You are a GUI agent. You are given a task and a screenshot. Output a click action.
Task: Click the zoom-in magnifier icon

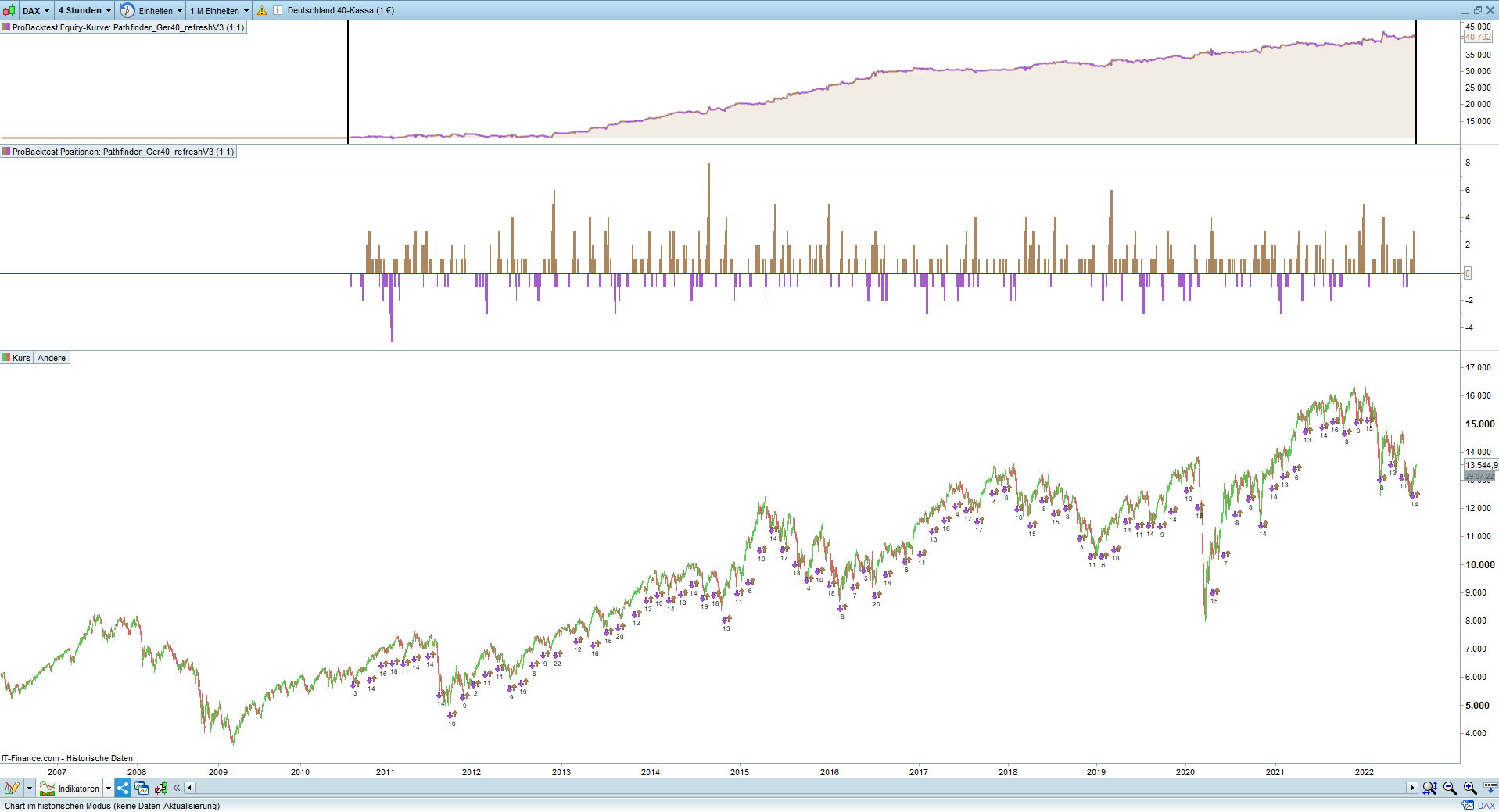[1470, 788]
